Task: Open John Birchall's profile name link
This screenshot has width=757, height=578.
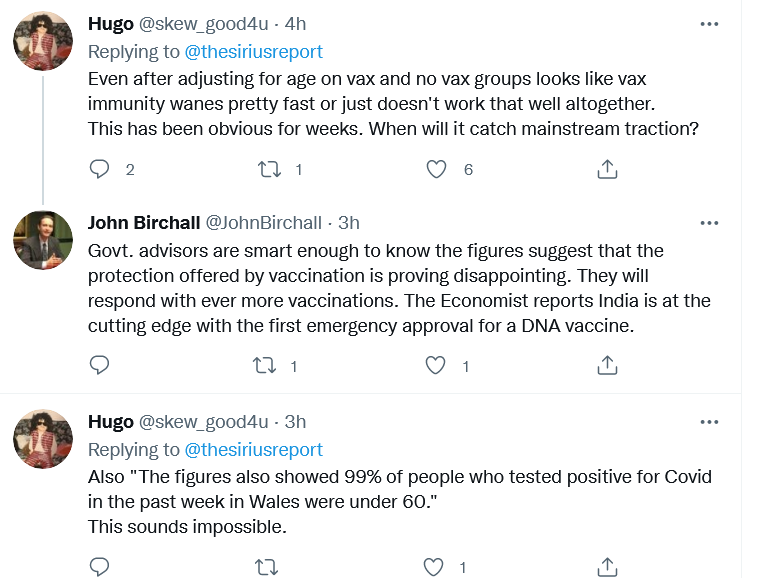Action: click(x=144, y=222)
